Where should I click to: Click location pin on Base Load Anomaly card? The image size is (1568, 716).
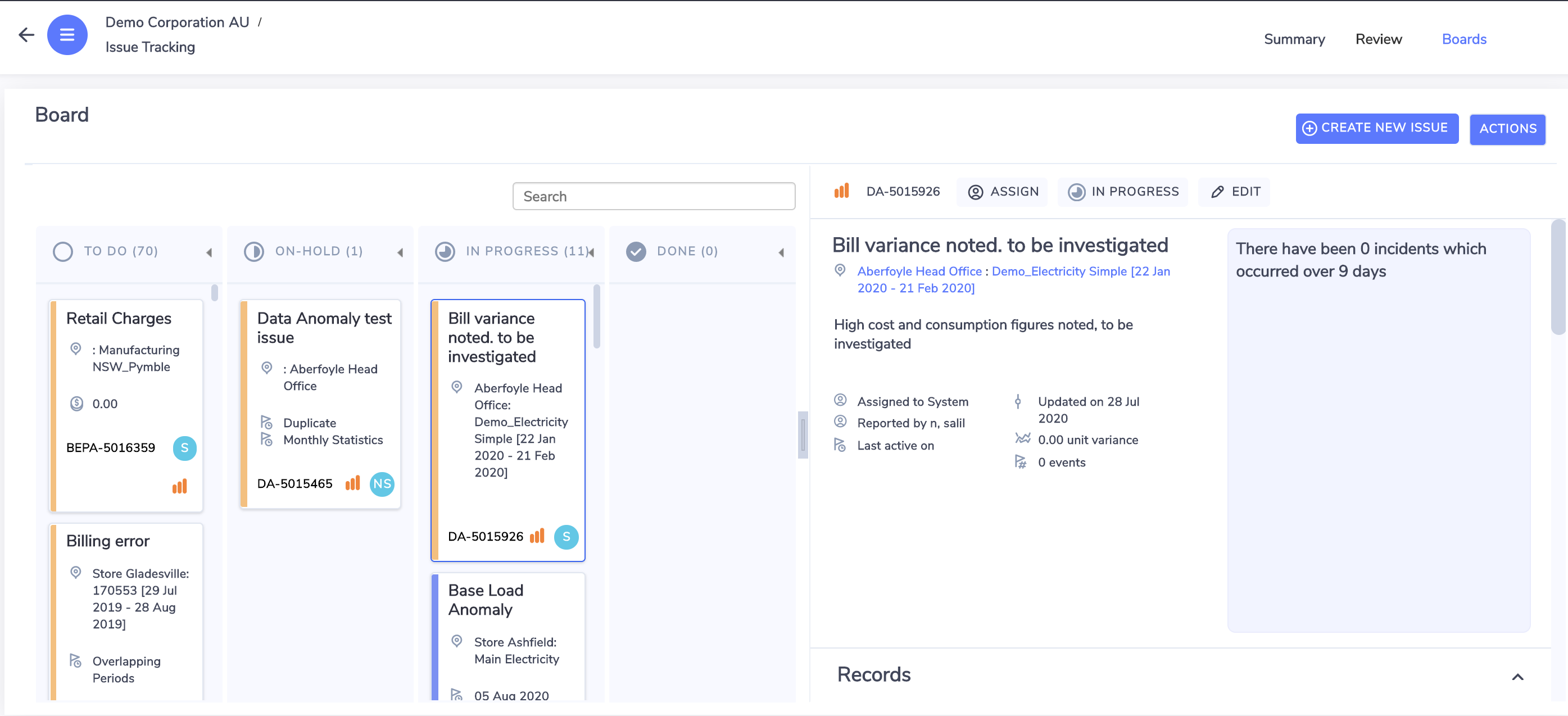457,641
